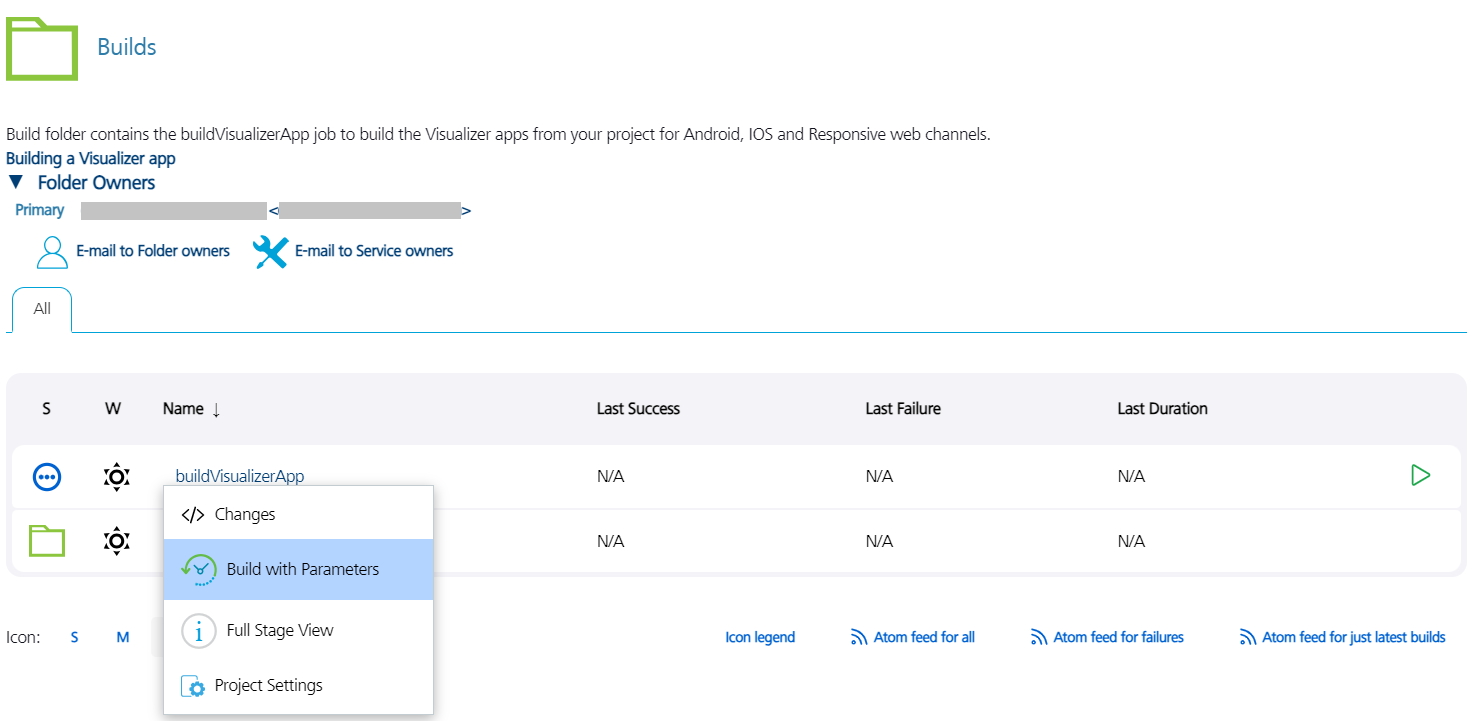The width and height of the screenshot is (1479, 721).
Task: Click the wrench icon for E-mail to Service owners
Action: (x=270, y=252)
